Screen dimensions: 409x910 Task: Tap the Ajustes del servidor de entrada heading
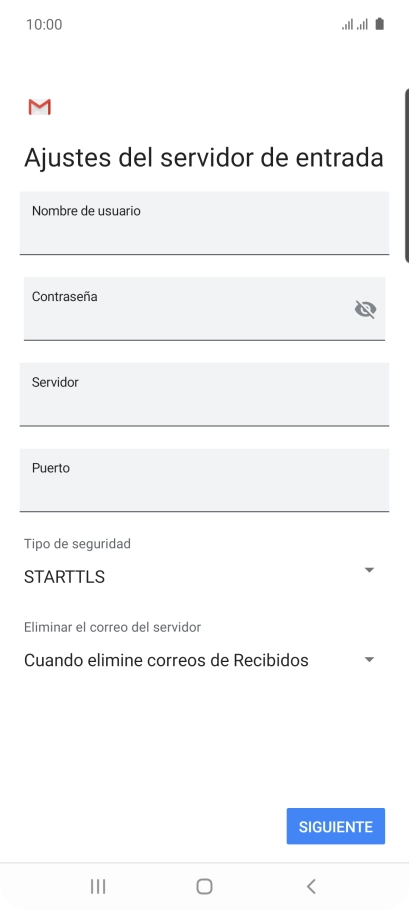tap(204, 158)
